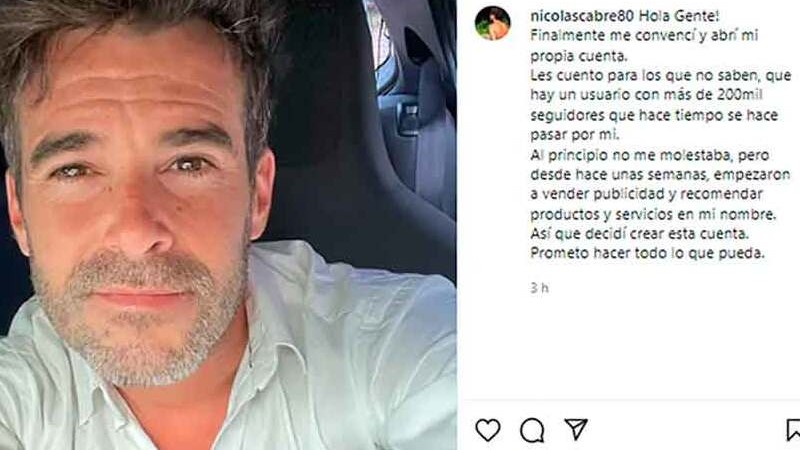Click the caption text "propia cuenta."

click(x=579, y=56)
